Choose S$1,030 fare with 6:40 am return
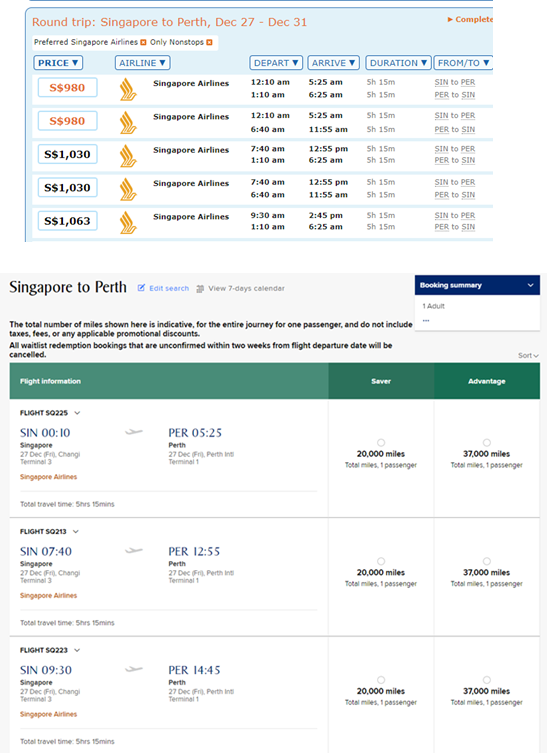Image resolution: width=547 pixels, height=753 pixels. click(x=67, y=187)
